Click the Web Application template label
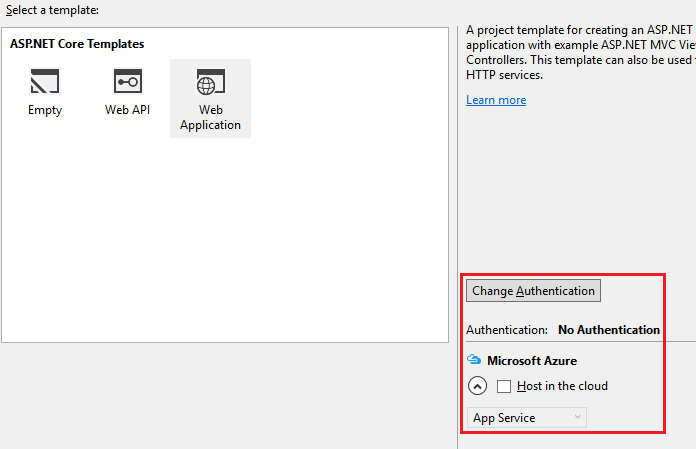This screenshot has width=696, height=449. (210, 118)
